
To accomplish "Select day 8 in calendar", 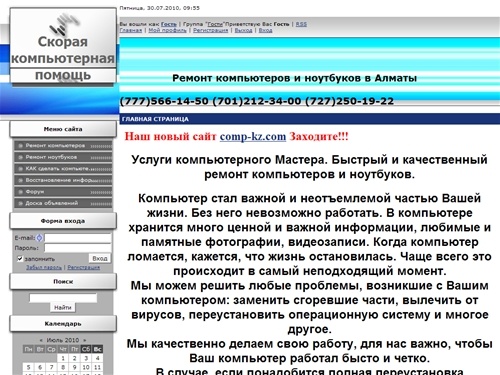I will click(63, 367).
